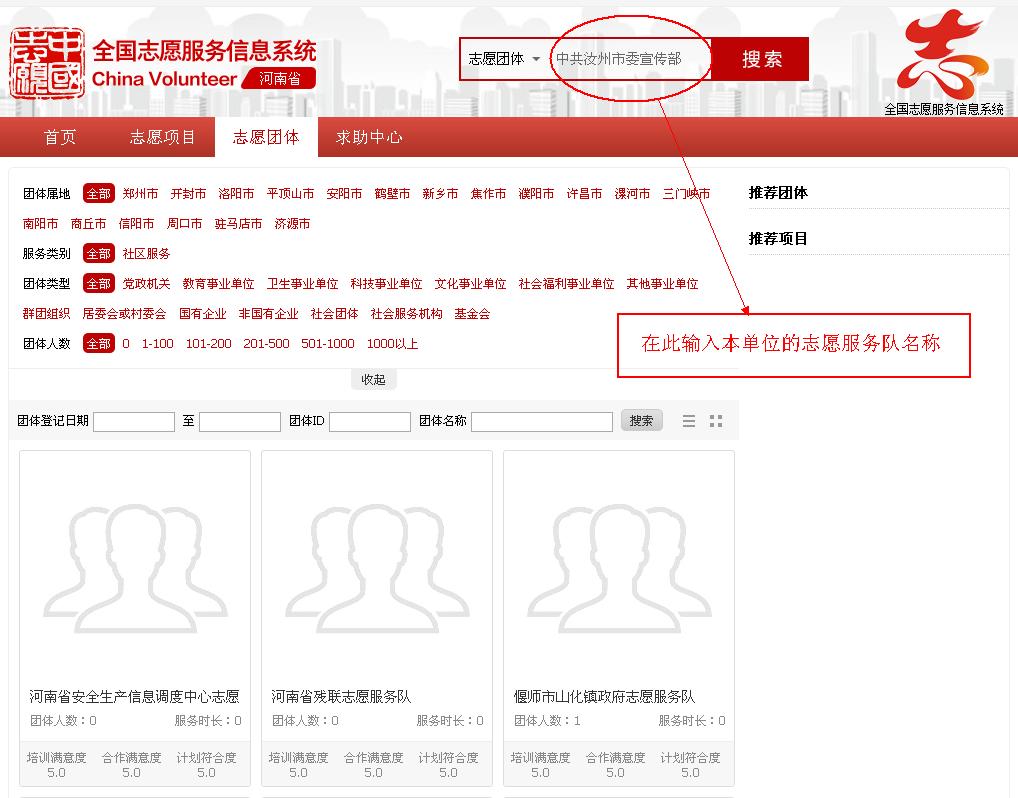Select 全部 filter for 团体类型
This screenshot has height=798, width=1018.
point(98,284)
